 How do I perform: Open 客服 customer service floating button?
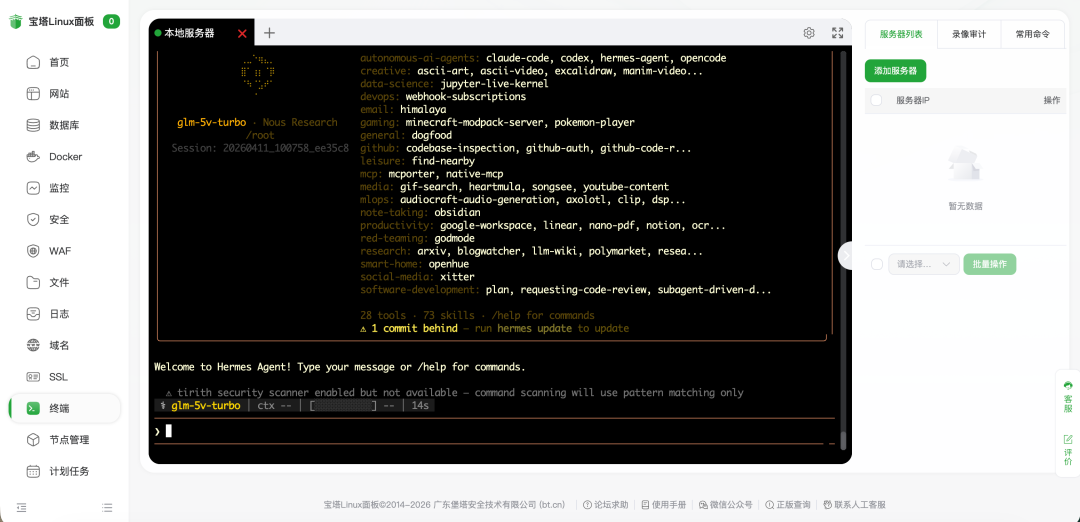1068,396
